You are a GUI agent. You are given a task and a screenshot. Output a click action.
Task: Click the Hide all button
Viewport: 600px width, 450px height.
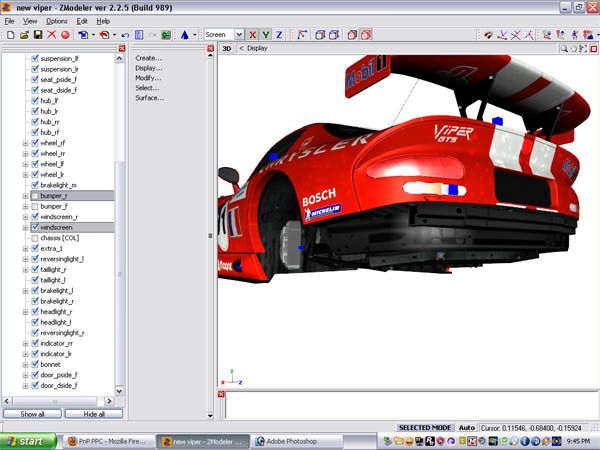(94, 413)
